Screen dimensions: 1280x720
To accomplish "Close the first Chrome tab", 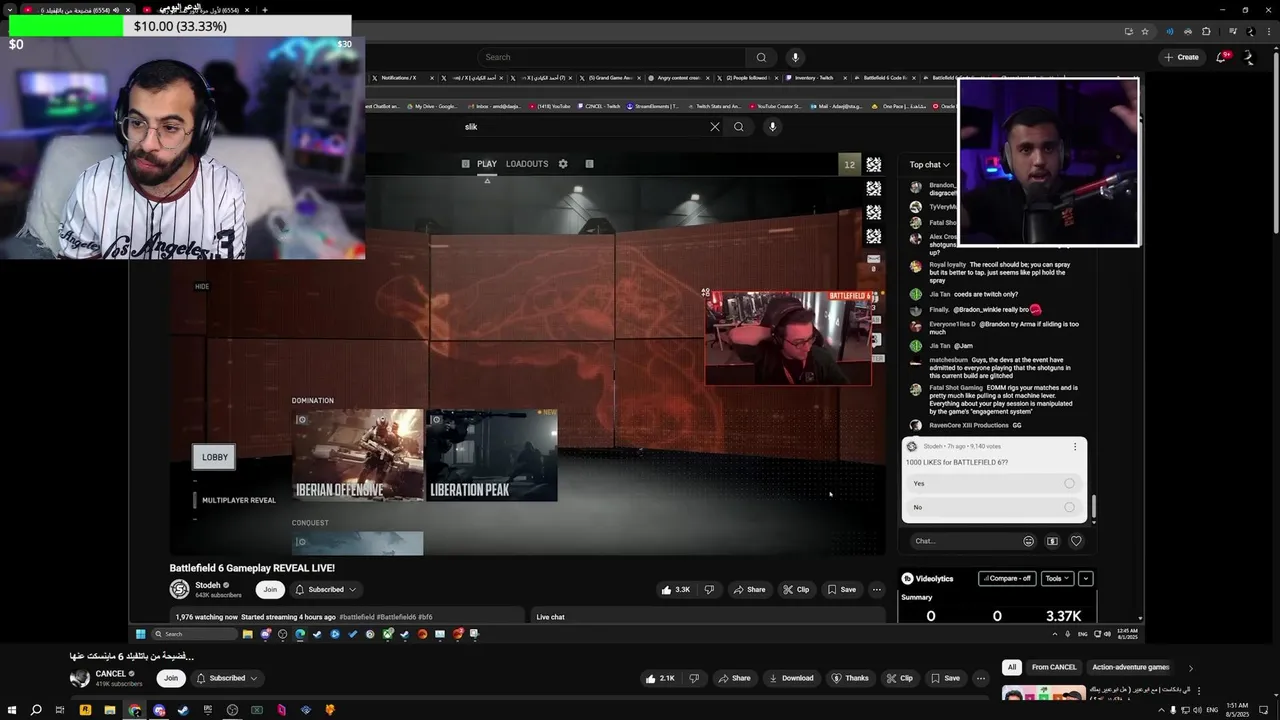I will point(128,10).
